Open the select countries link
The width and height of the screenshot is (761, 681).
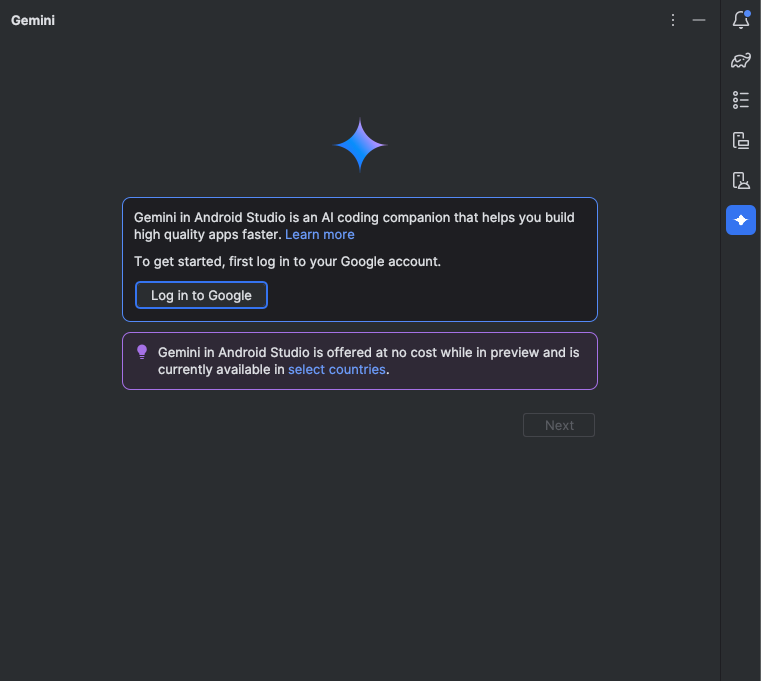pyautogui.click(x=337, y=369)
